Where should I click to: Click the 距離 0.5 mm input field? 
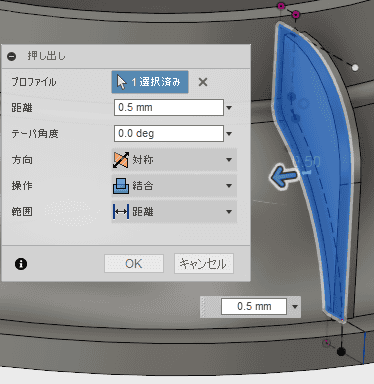pos(169,107)
